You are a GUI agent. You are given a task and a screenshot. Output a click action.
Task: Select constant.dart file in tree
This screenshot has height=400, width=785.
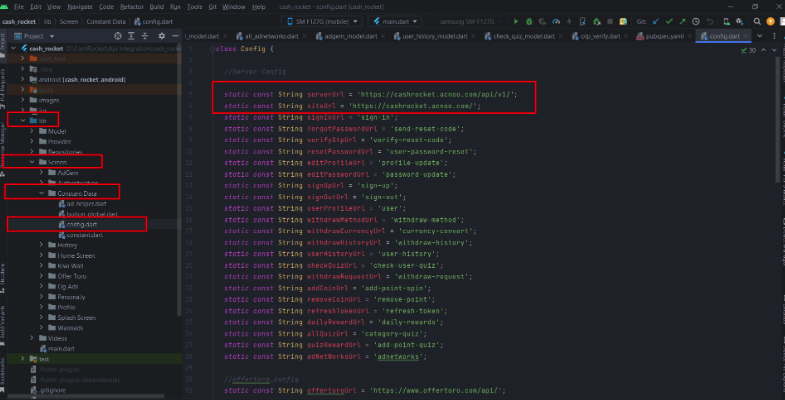point(86,234)
